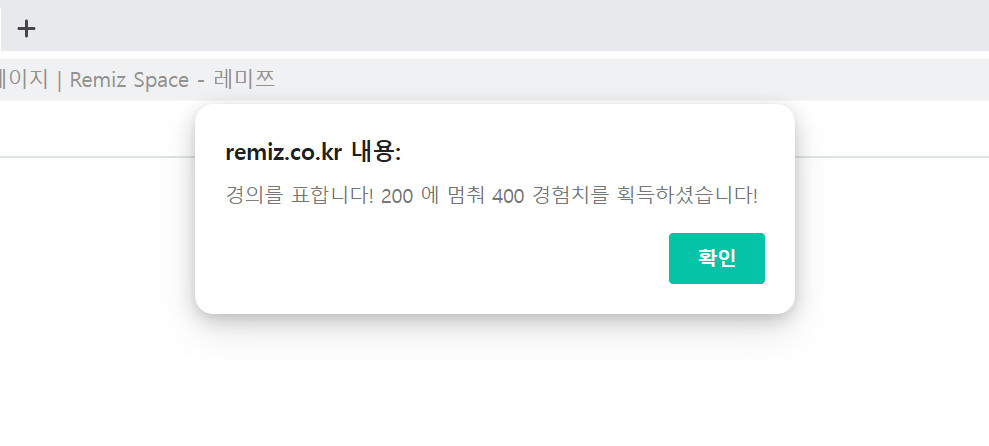Click the '경의를 표합니다!' phrase in the alert
989x446 pixels.
pos(300,196)
